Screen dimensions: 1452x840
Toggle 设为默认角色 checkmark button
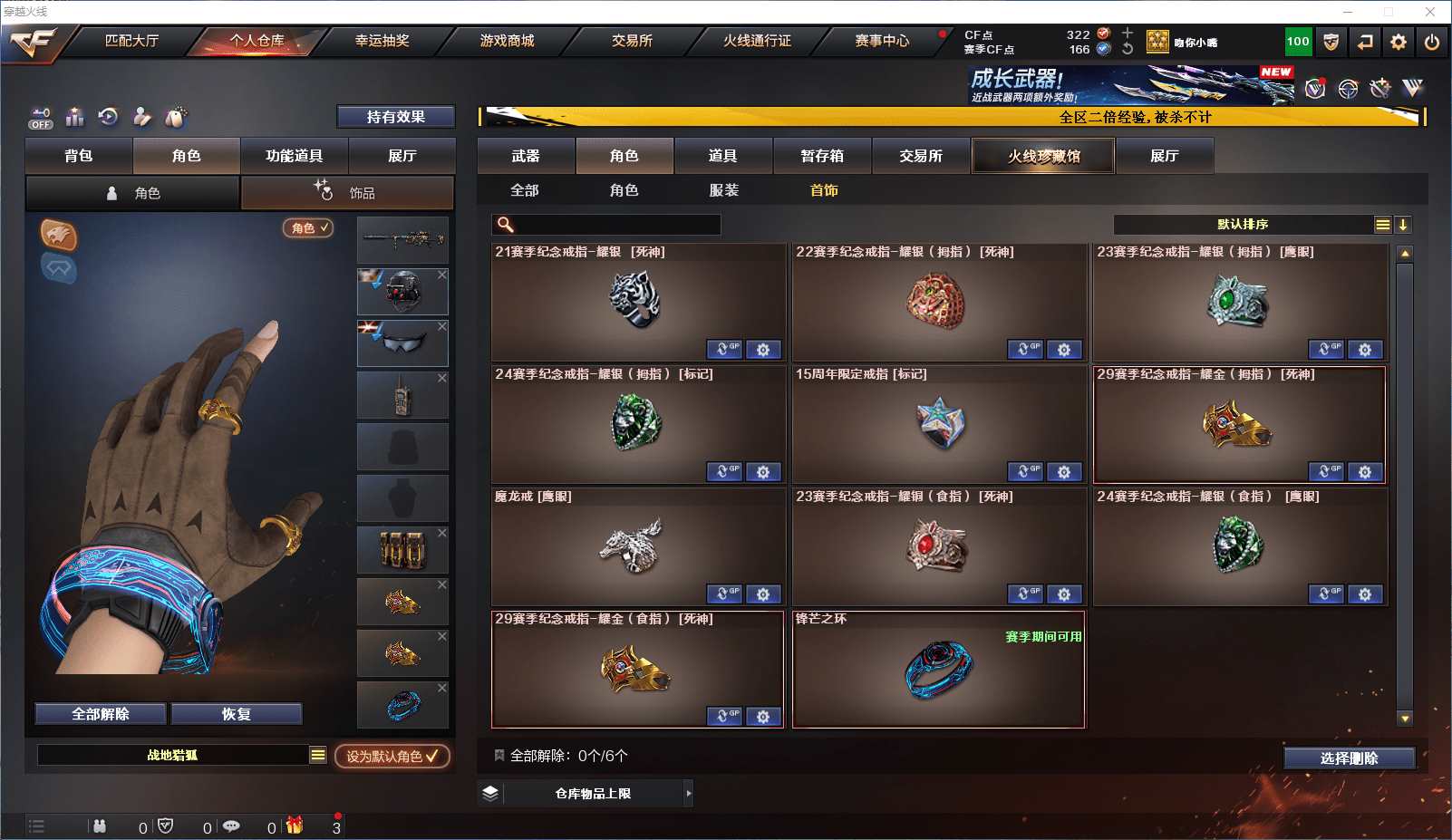(392, 756)
